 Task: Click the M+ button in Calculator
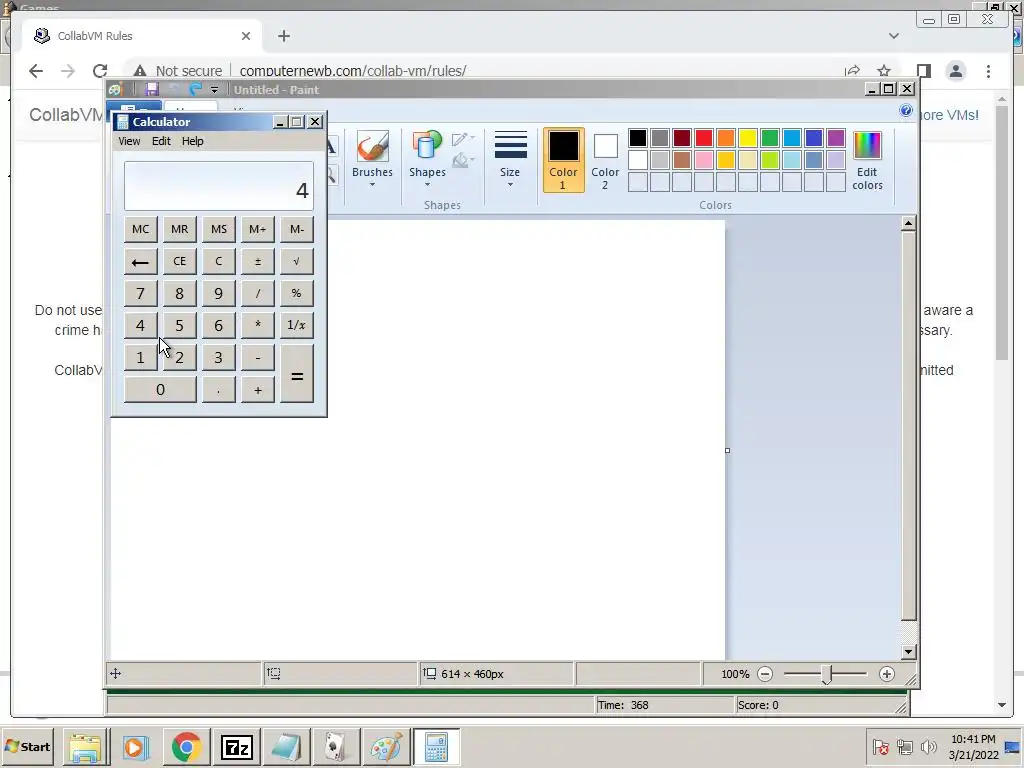258,229
